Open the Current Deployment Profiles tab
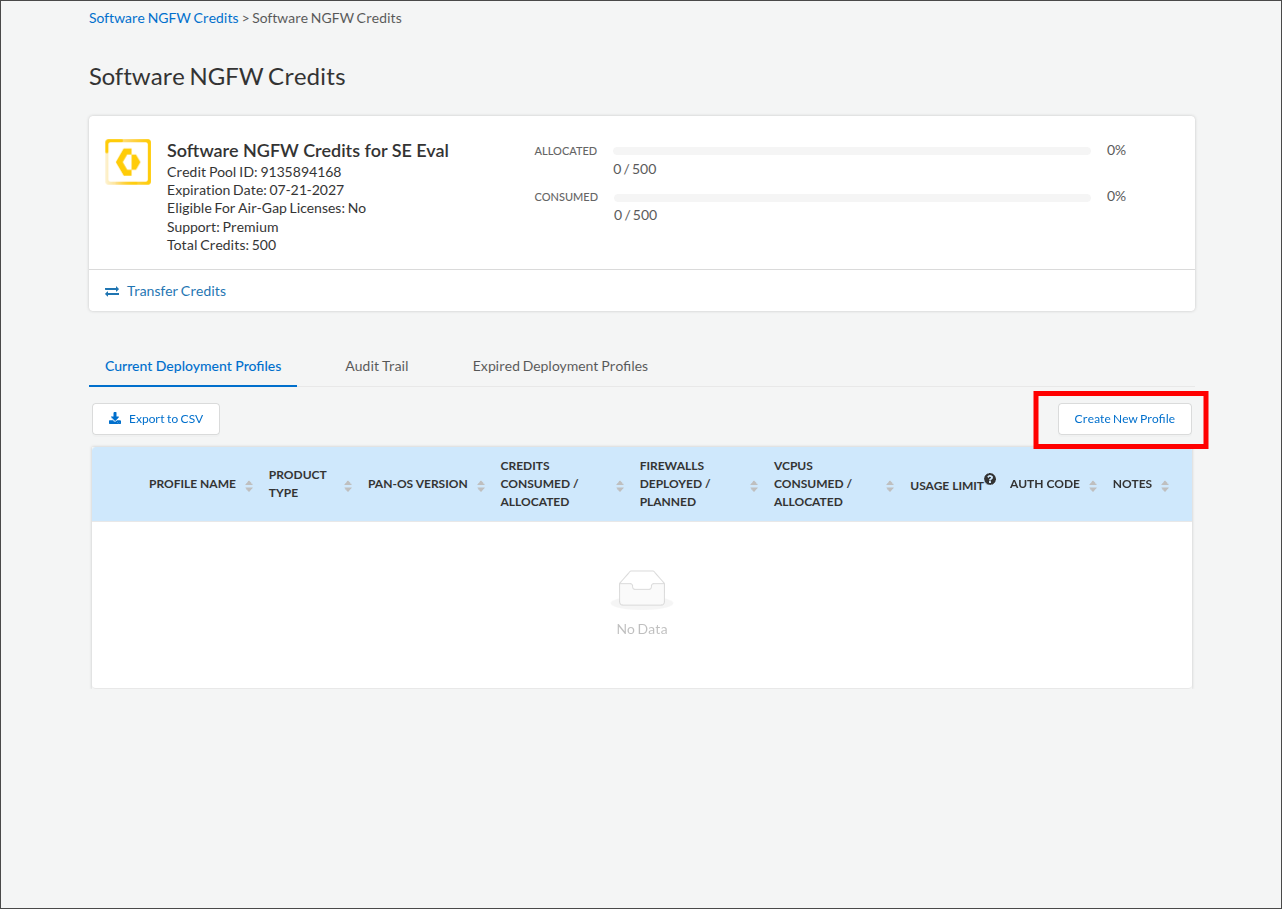The image size is (1282, 909). click(193, 366)
